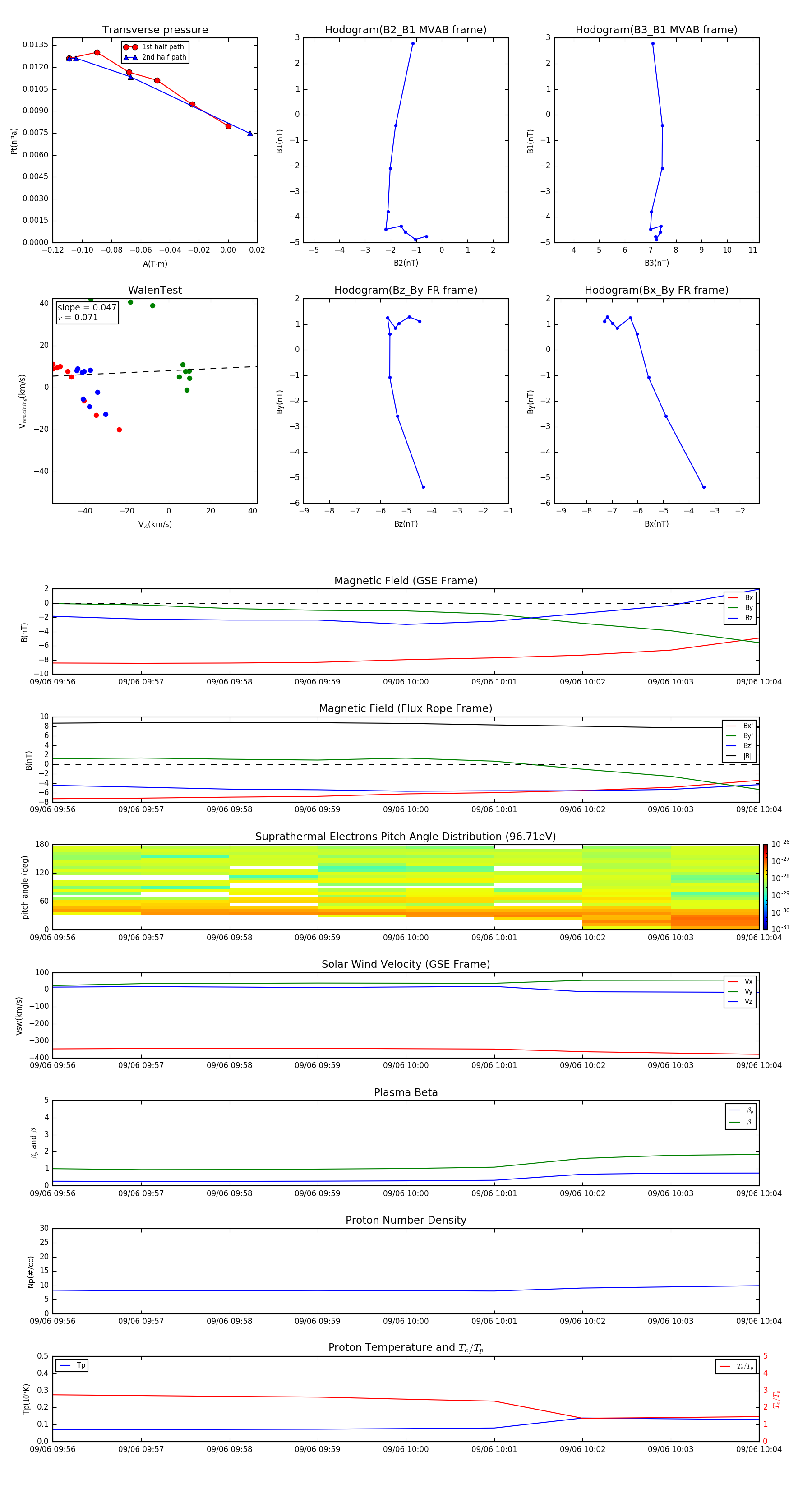Click the 'Hodogram(Bx_By FR frame)' title
Image resolution: width=812 pixels, height=1489 pixels.
pyautogui.click(x=656, y=290)
